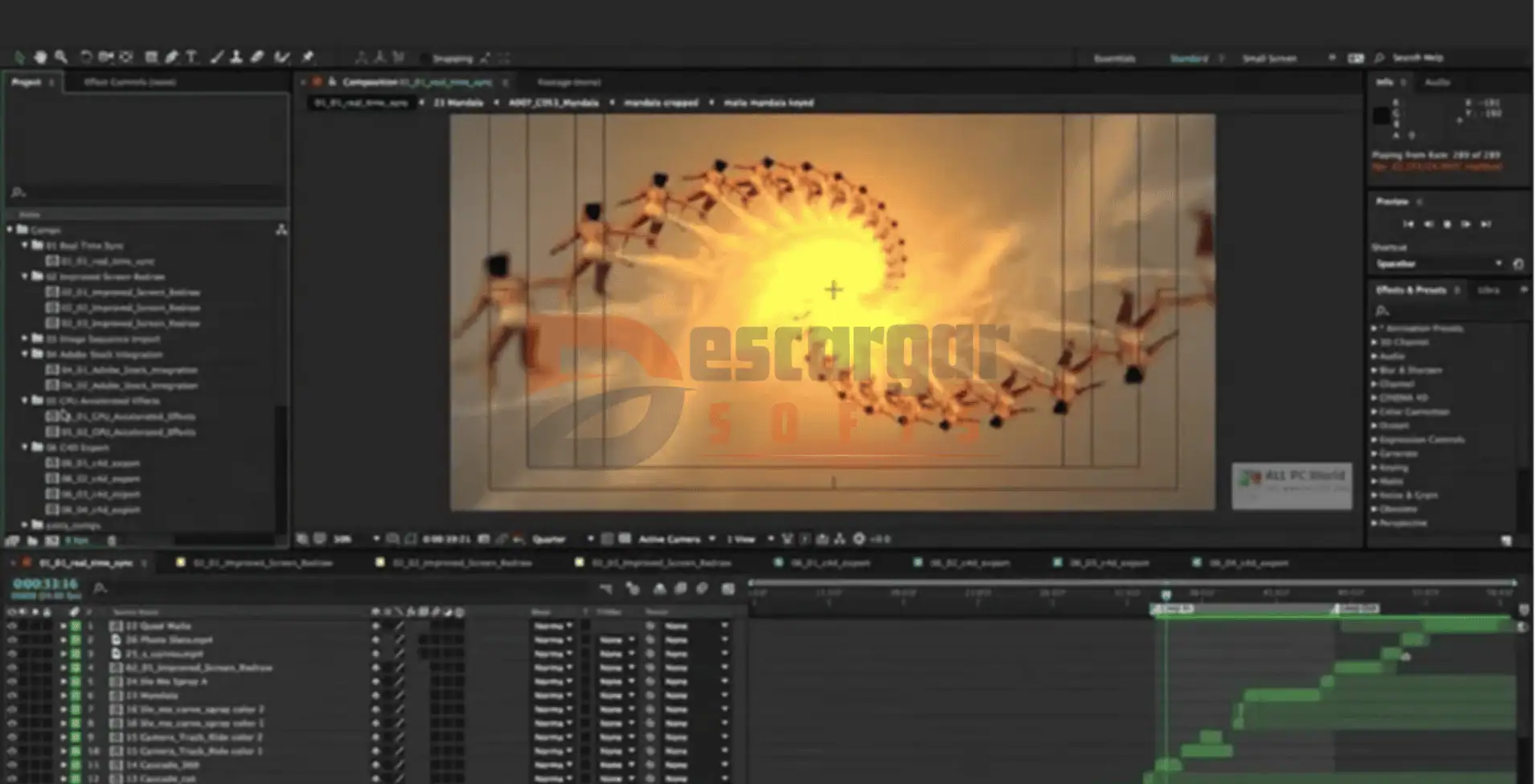Click the workspace panel icon beside Search Help

1356,59
